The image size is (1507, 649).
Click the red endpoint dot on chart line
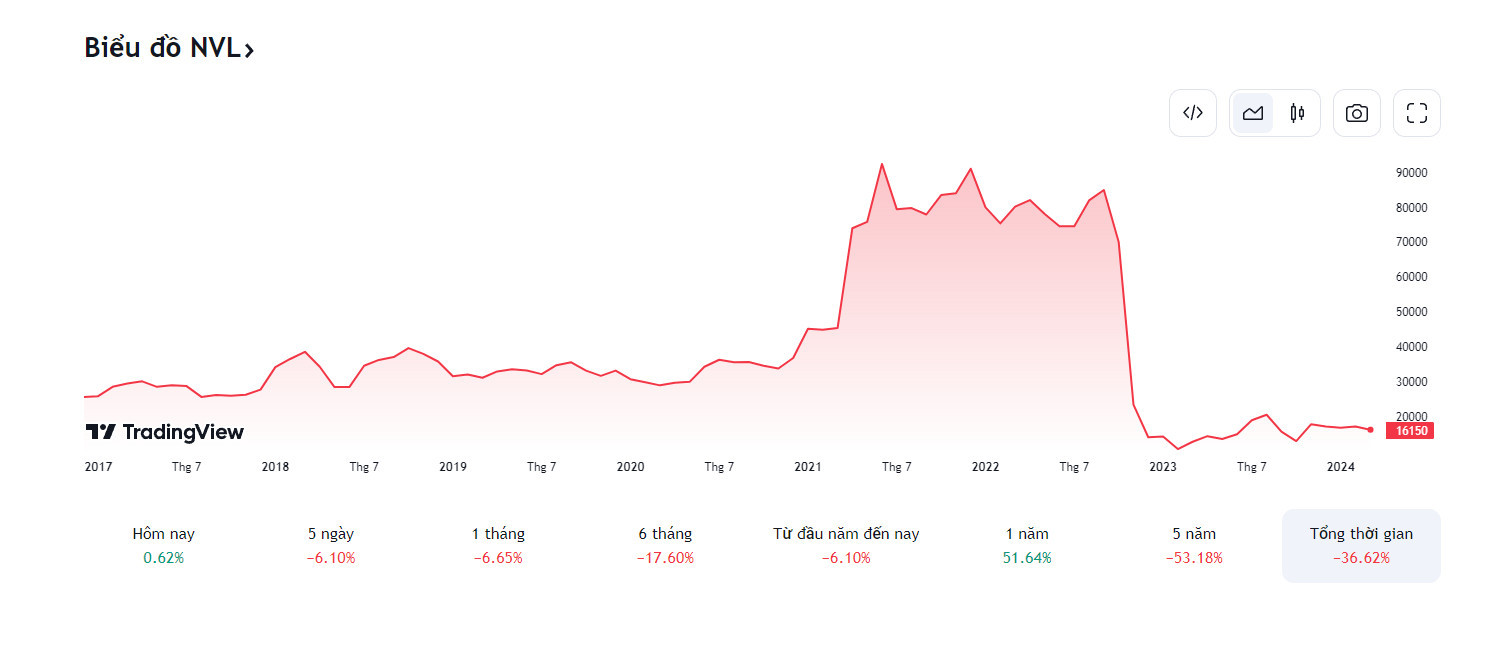click(x=1370, y=430)
